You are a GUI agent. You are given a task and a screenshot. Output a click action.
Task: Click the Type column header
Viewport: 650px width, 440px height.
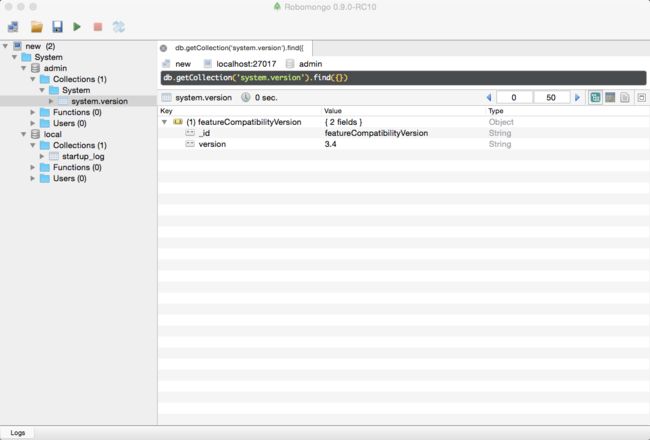pyautogui.click(x=496, y=111)
